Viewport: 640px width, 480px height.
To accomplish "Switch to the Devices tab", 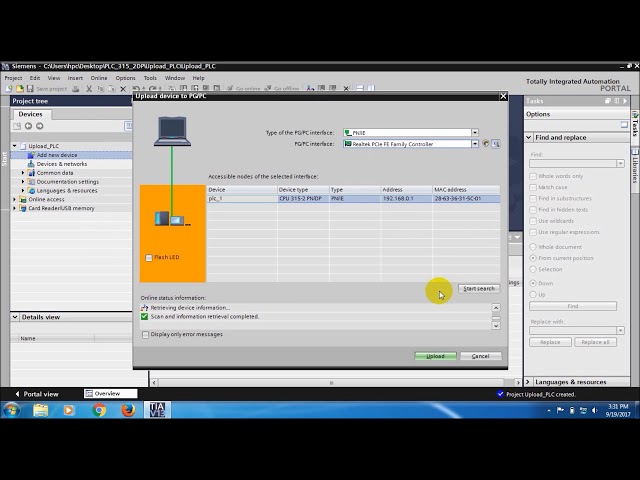I will point(31,114).
